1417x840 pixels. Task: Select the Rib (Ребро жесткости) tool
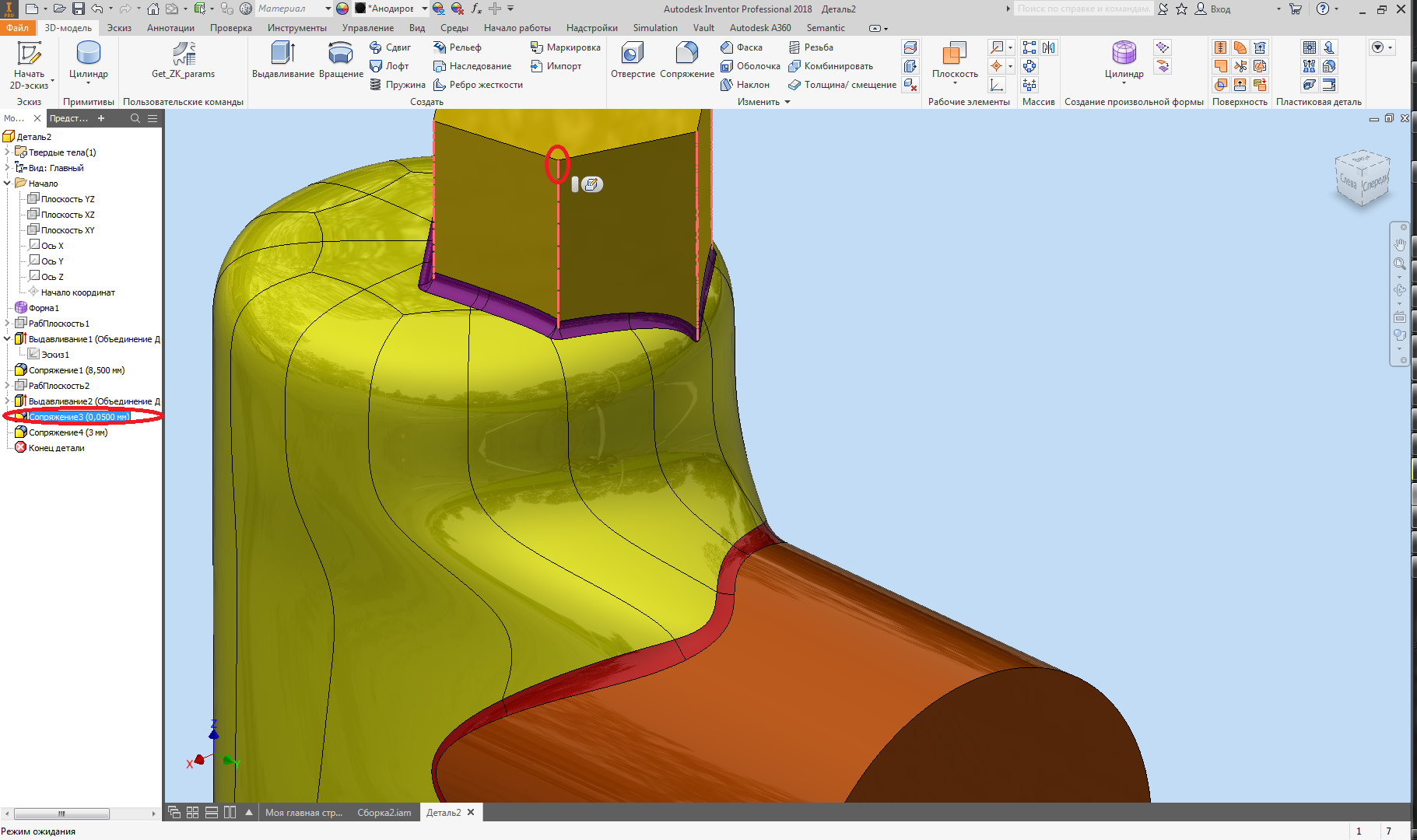click(x=478, y=85)
